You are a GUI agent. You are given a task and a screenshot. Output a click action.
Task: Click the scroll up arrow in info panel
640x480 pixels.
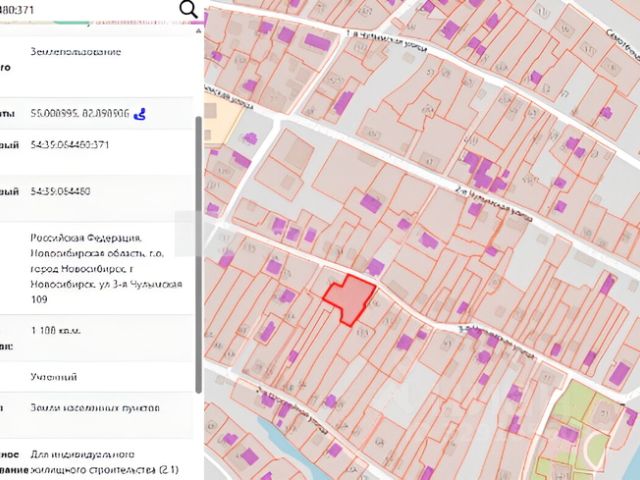199,31
